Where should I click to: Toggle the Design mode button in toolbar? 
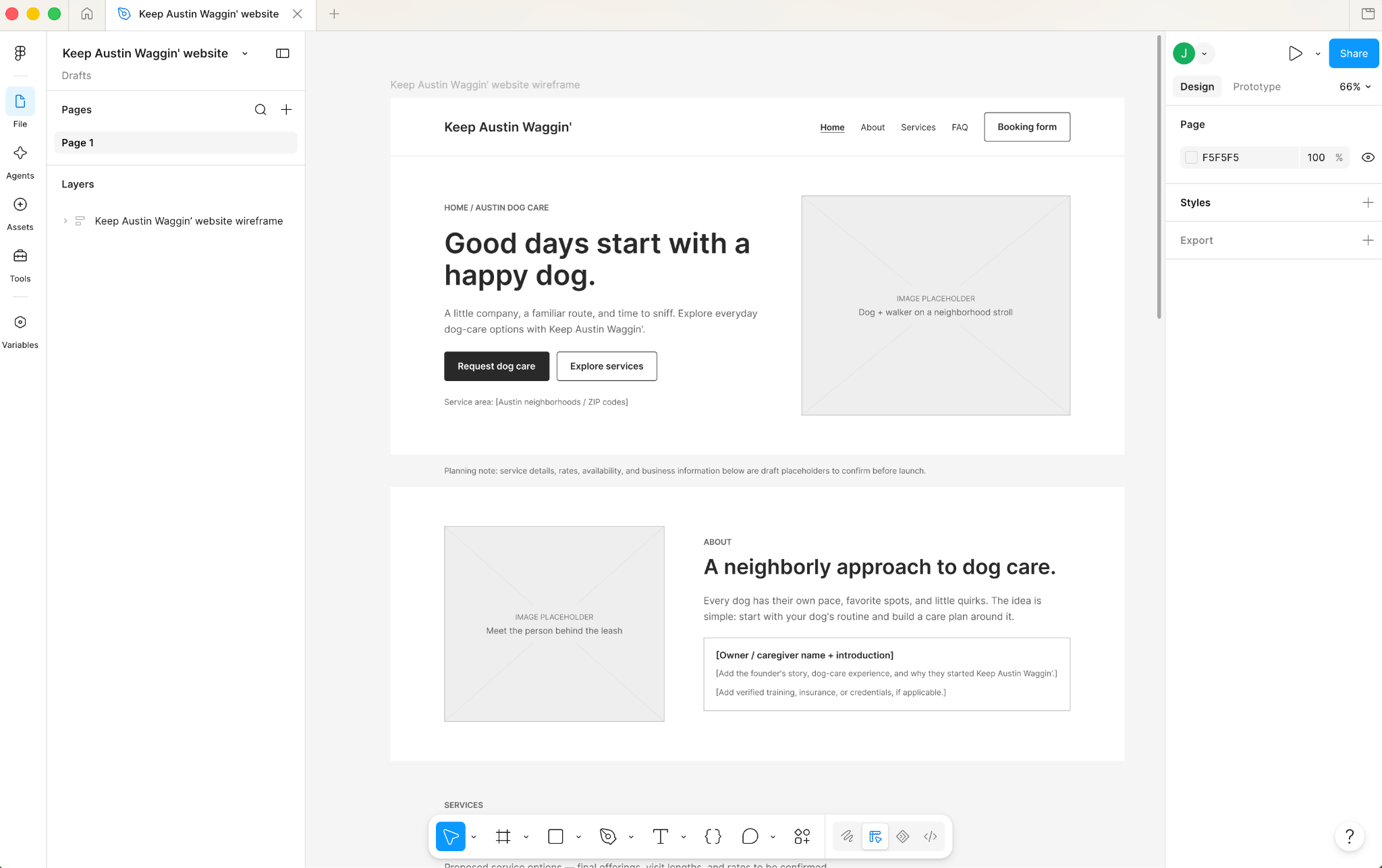[x=875, y=836]
